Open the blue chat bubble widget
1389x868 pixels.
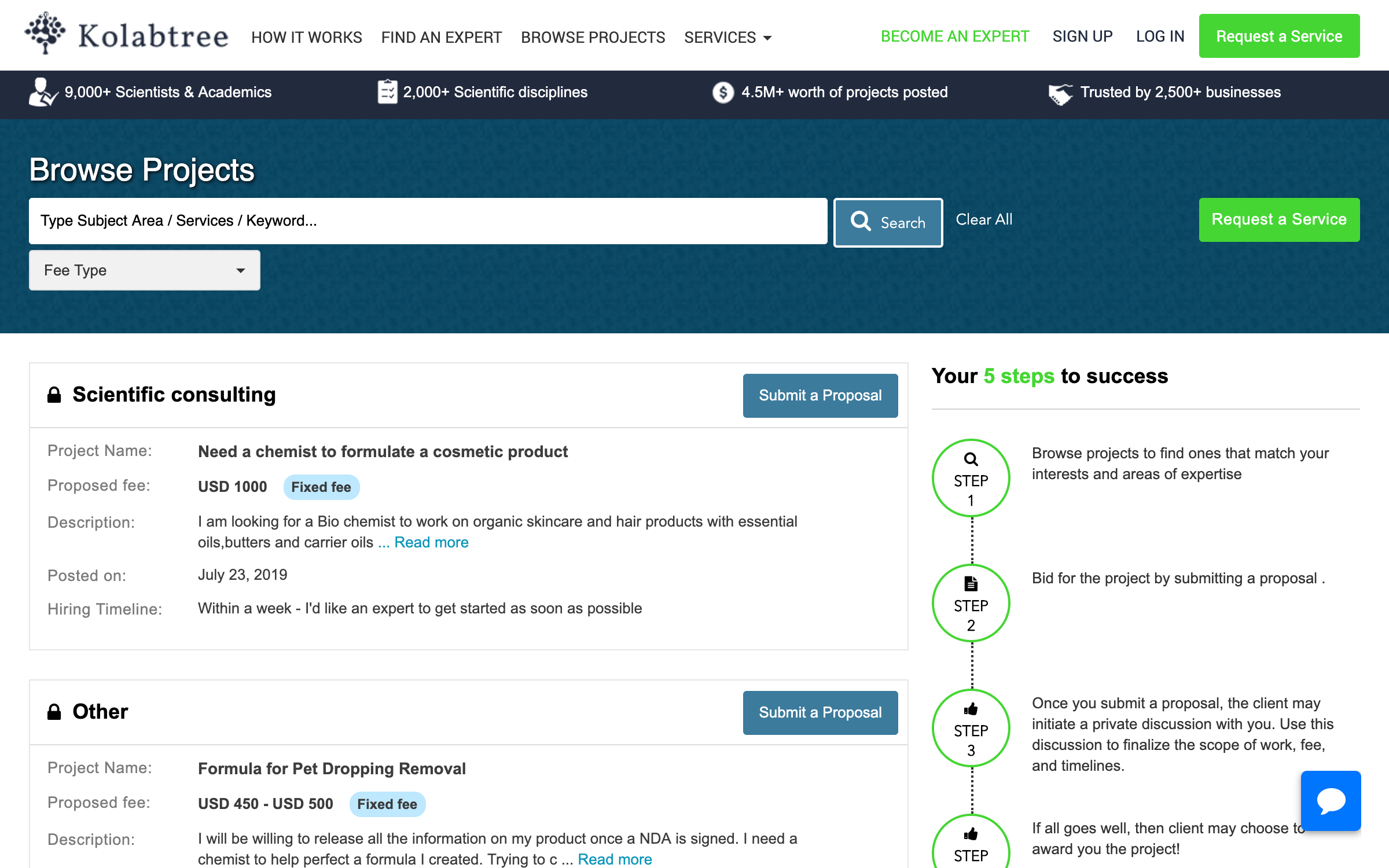click(1331, 801)
